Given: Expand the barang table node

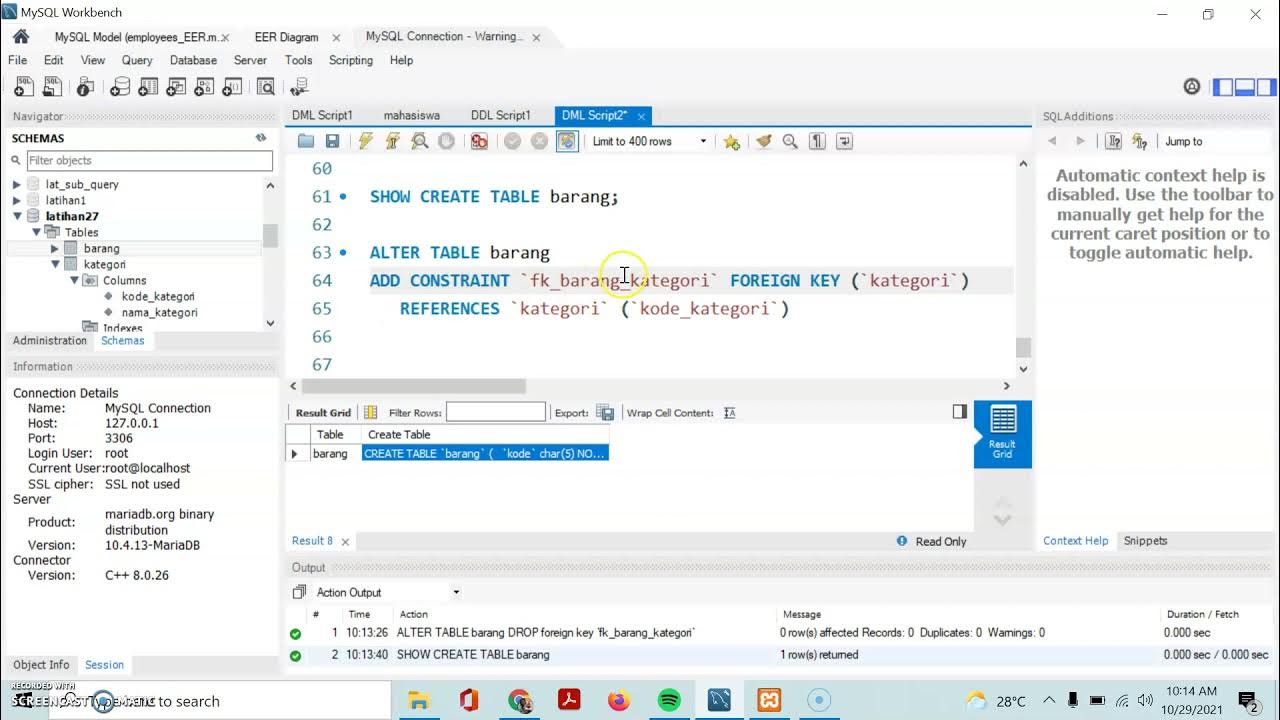Looking at the screenshot, I should click(55, 248).
